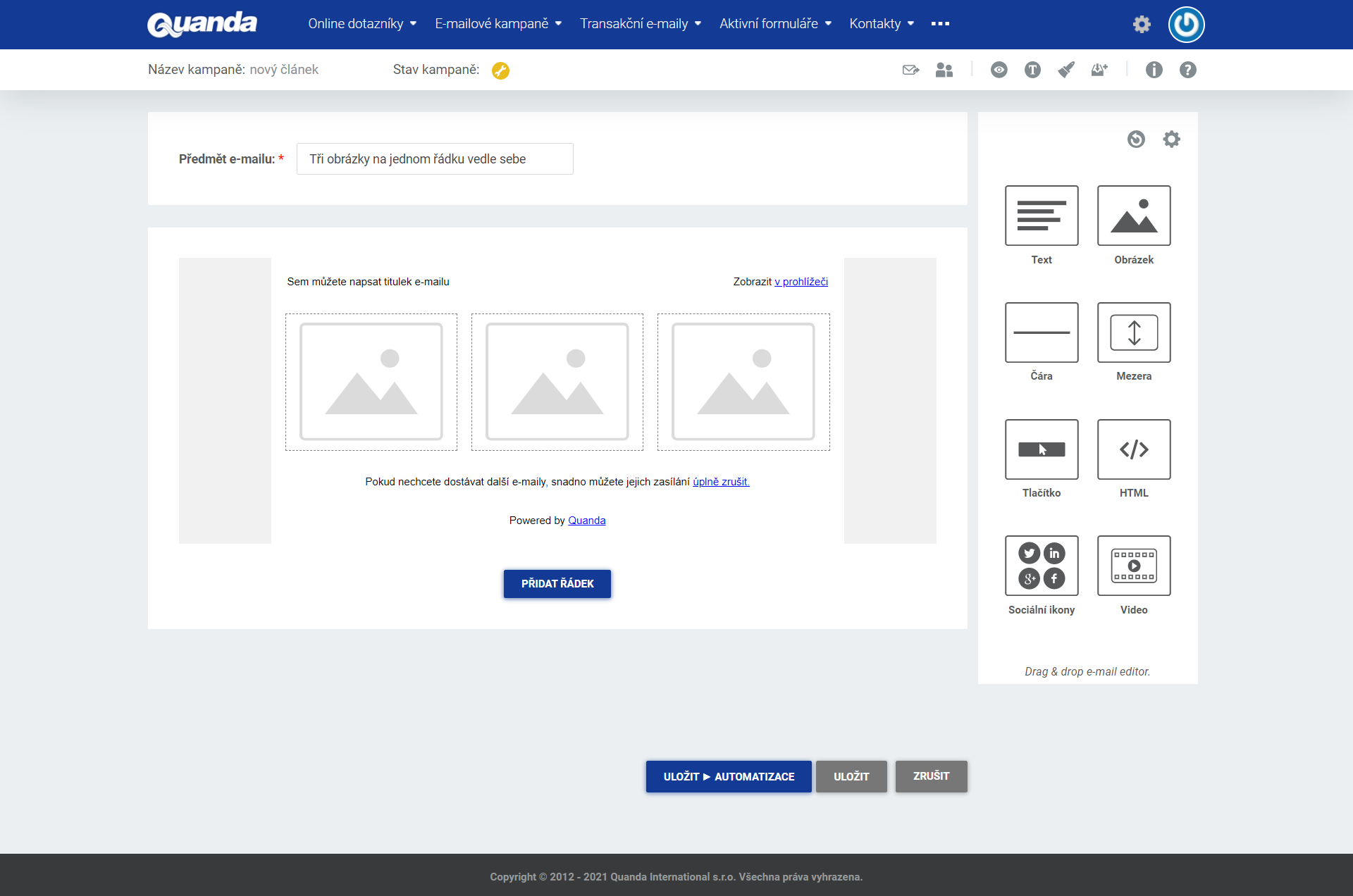Viewport: 1353px width, 896px height.
Task: Open editor panel settings gear
Action: (x=1170, y=139)
